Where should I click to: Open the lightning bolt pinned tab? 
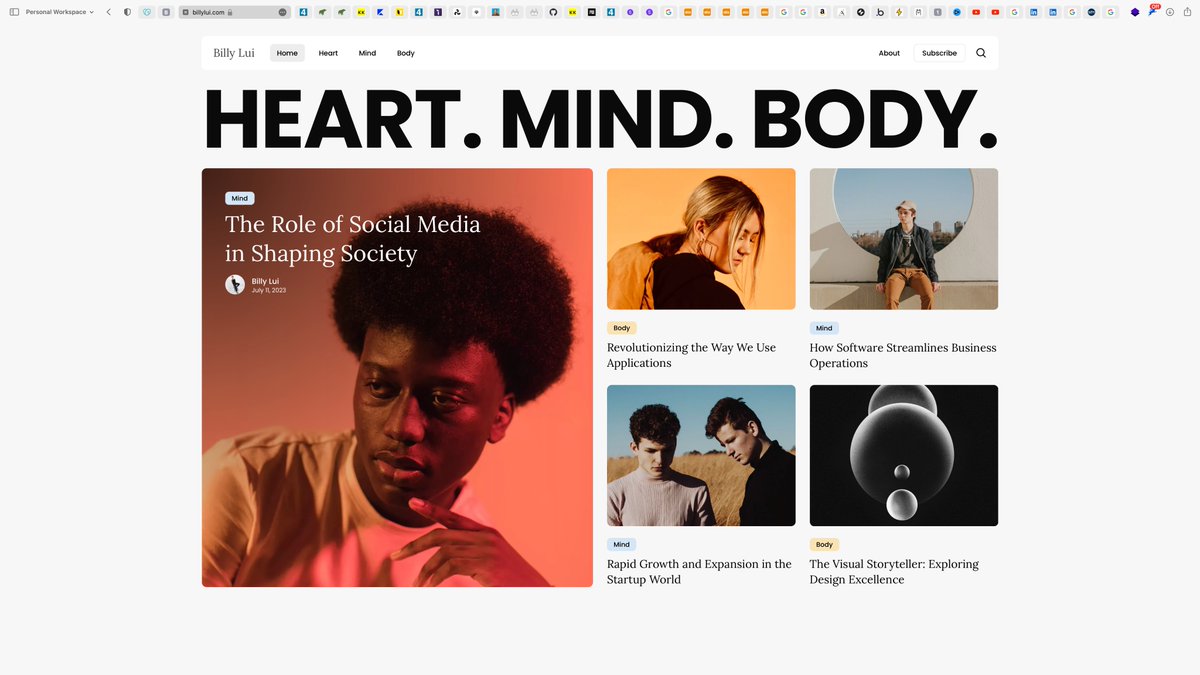[899, 12]
